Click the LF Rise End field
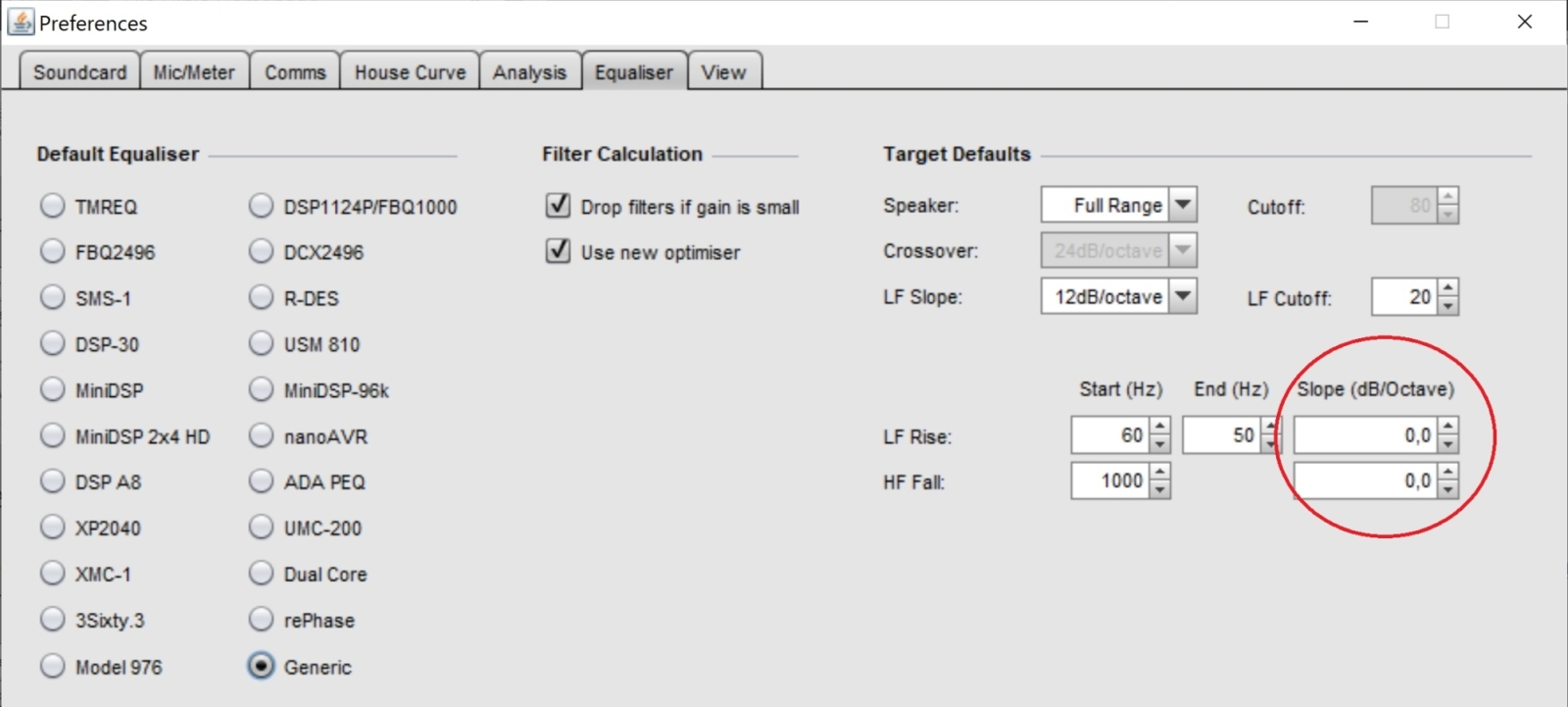The width and height of the screenshot is (1568, 707). point(1221,435)
